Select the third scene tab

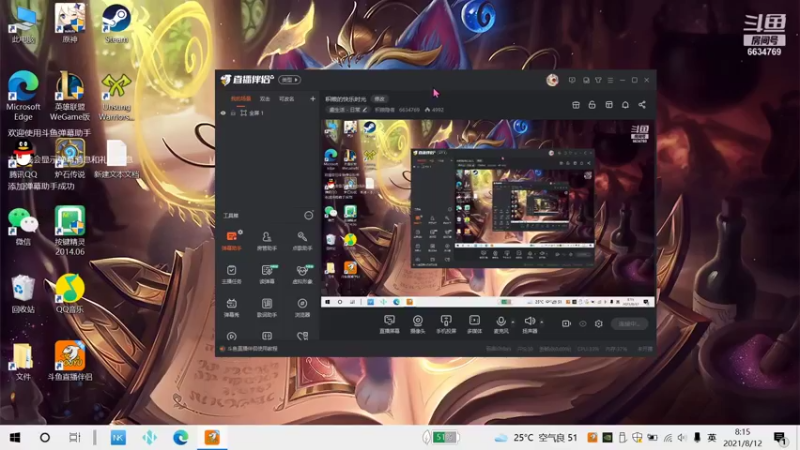(x=286, y=99)
